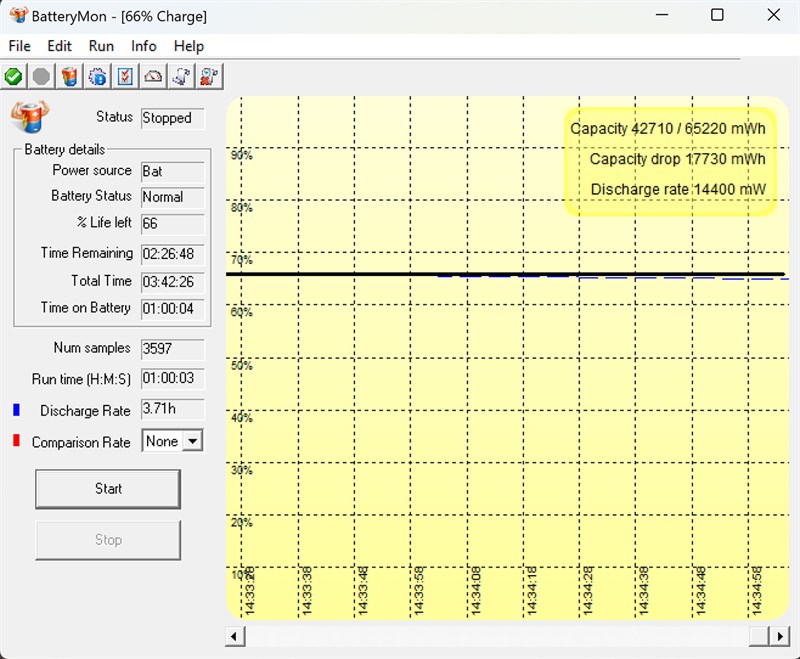Open the Help menu
The width and height of the screenshot is (800, 659).
pyautogui.click(x=188, y=46)
